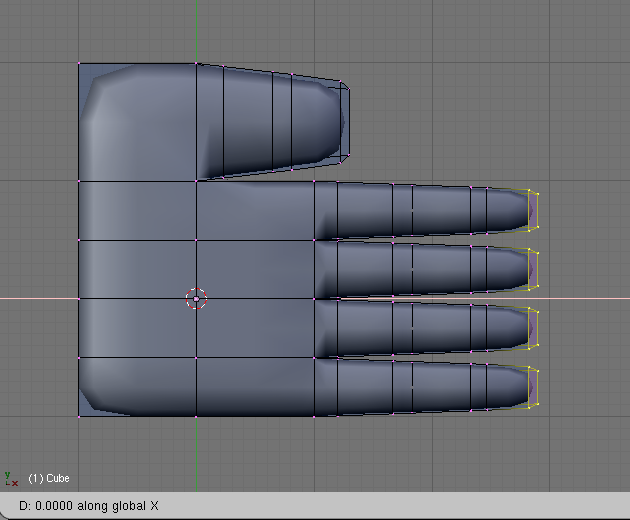Click the XY axis indicator icon
630x520 pixels.
[11, 479]
